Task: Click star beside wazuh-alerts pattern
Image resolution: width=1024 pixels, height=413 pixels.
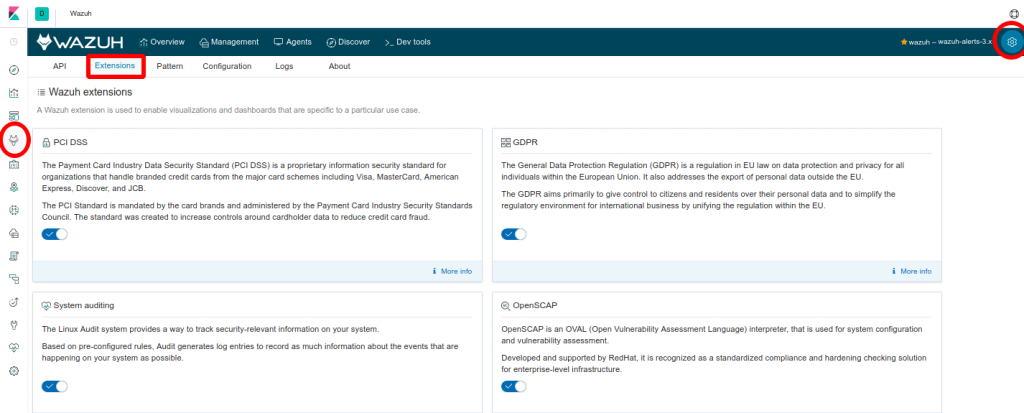Action: (904, 42)
